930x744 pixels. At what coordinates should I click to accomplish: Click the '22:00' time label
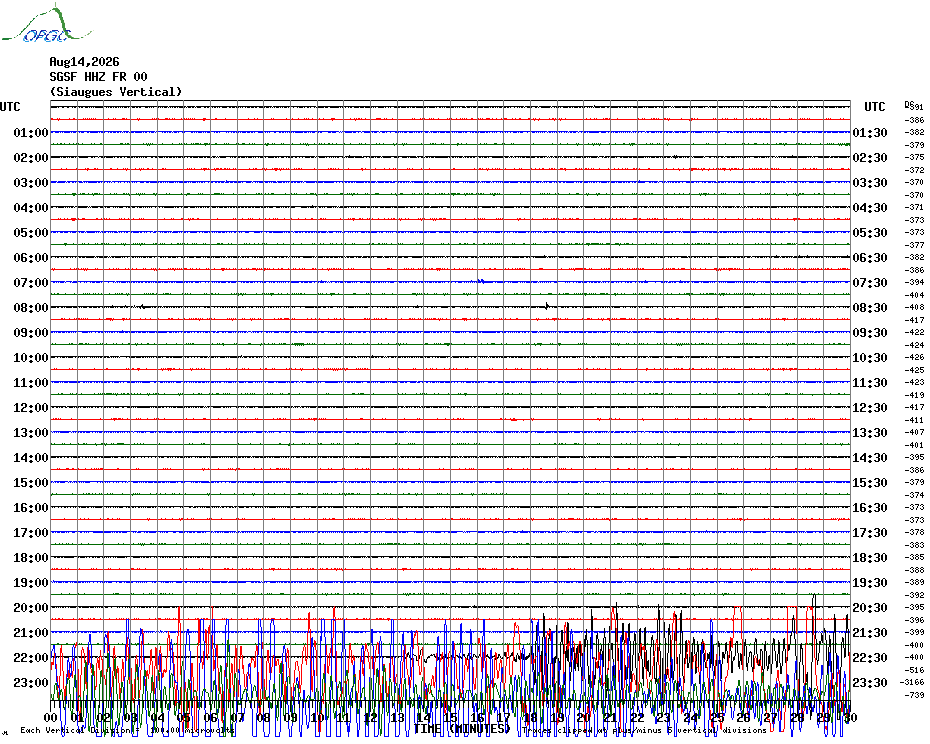31,657
